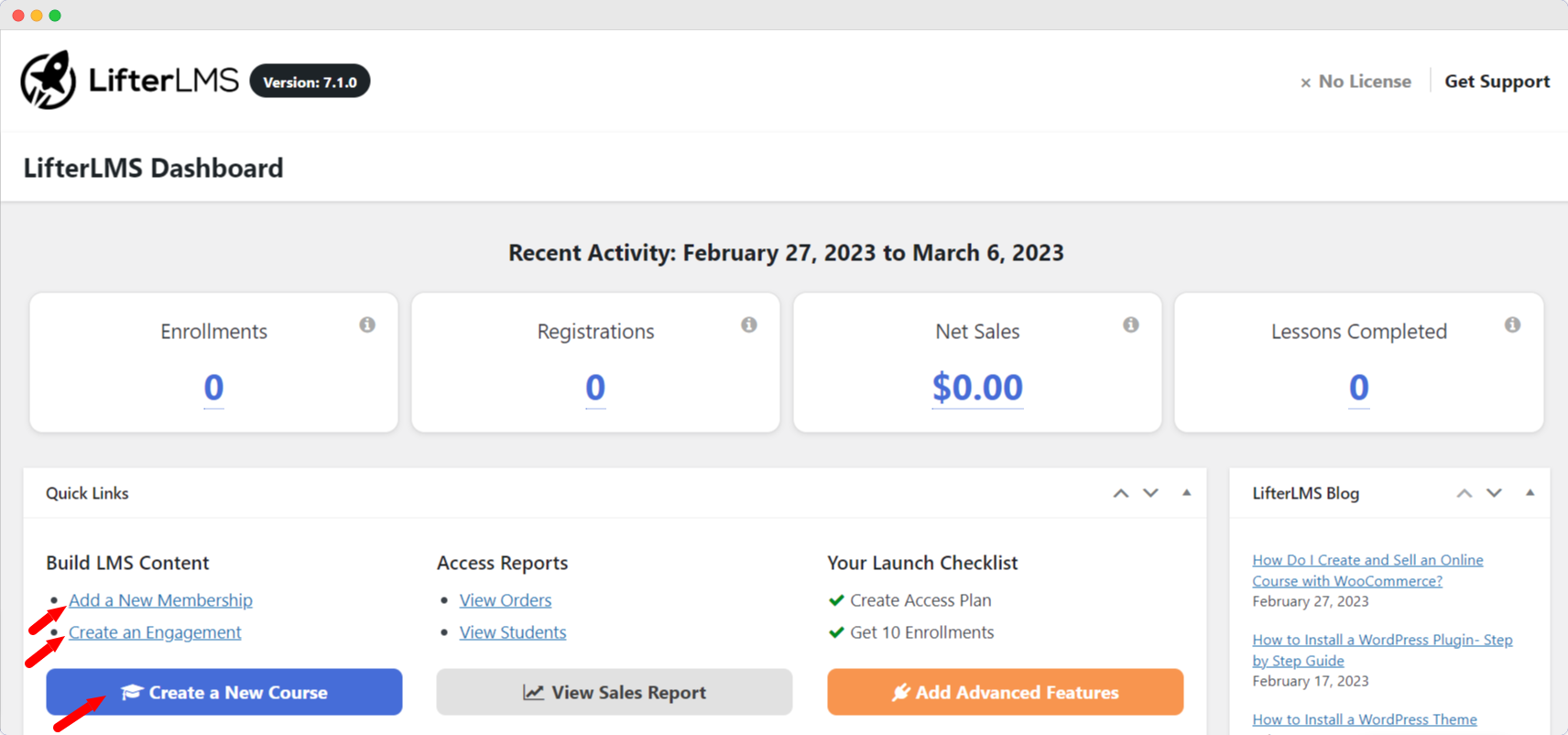
Task: Click Create Access Plan checklist item
Action: 920,600
